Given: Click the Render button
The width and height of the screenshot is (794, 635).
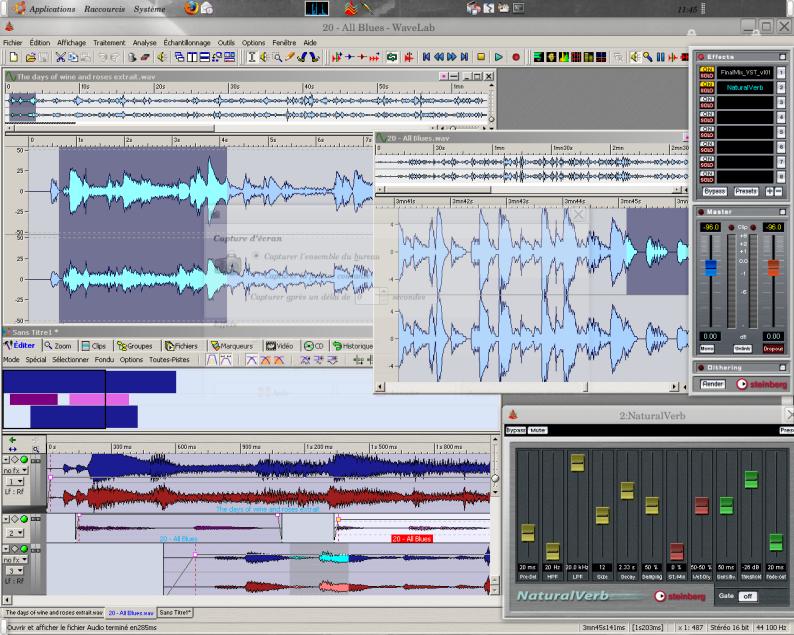Looking at the screenshot, I should click(712, 383).
